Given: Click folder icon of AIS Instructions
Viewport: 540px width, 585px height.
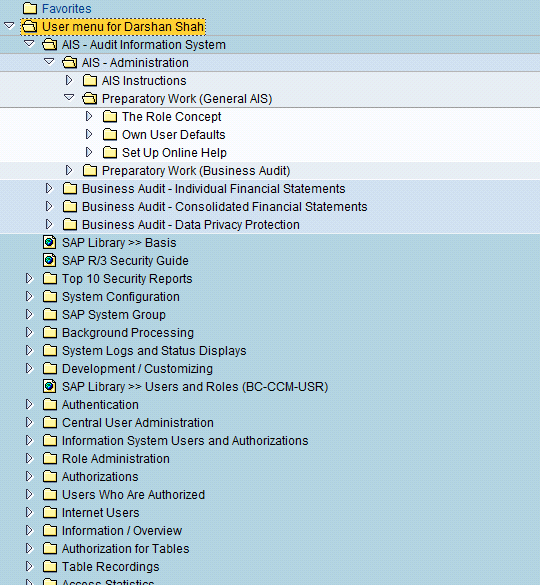Looking at the screenshot, I should pyautogui.click(x=90, y=80).
